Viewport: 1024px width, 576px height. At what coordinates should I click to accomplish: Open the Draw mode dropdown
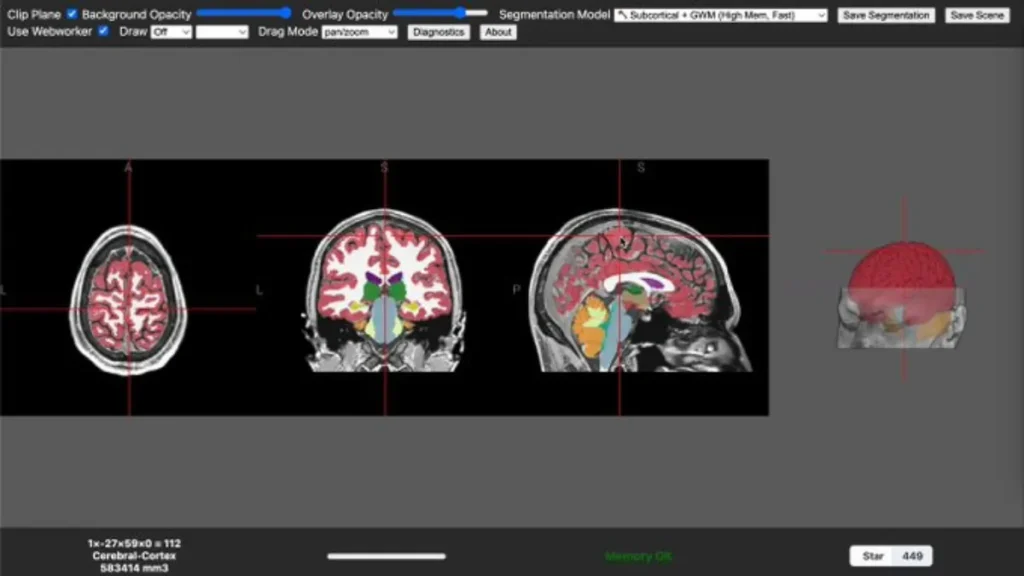coord(171,32)
